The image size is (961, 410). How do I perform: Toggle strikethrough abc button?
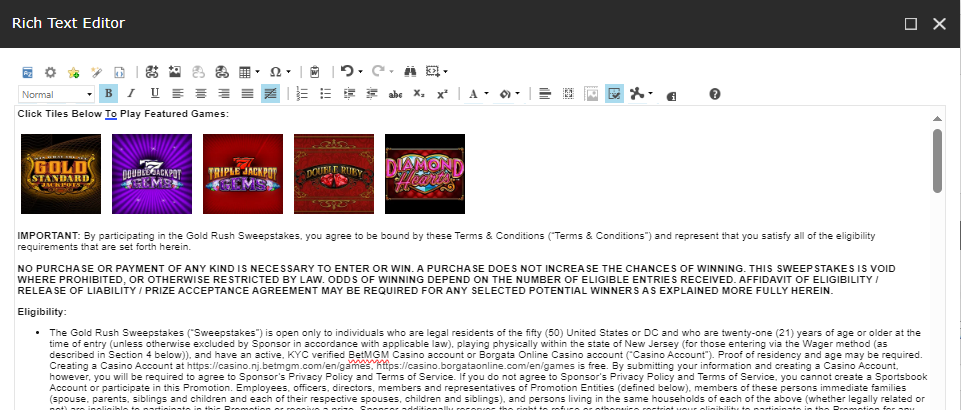(395, 94)
